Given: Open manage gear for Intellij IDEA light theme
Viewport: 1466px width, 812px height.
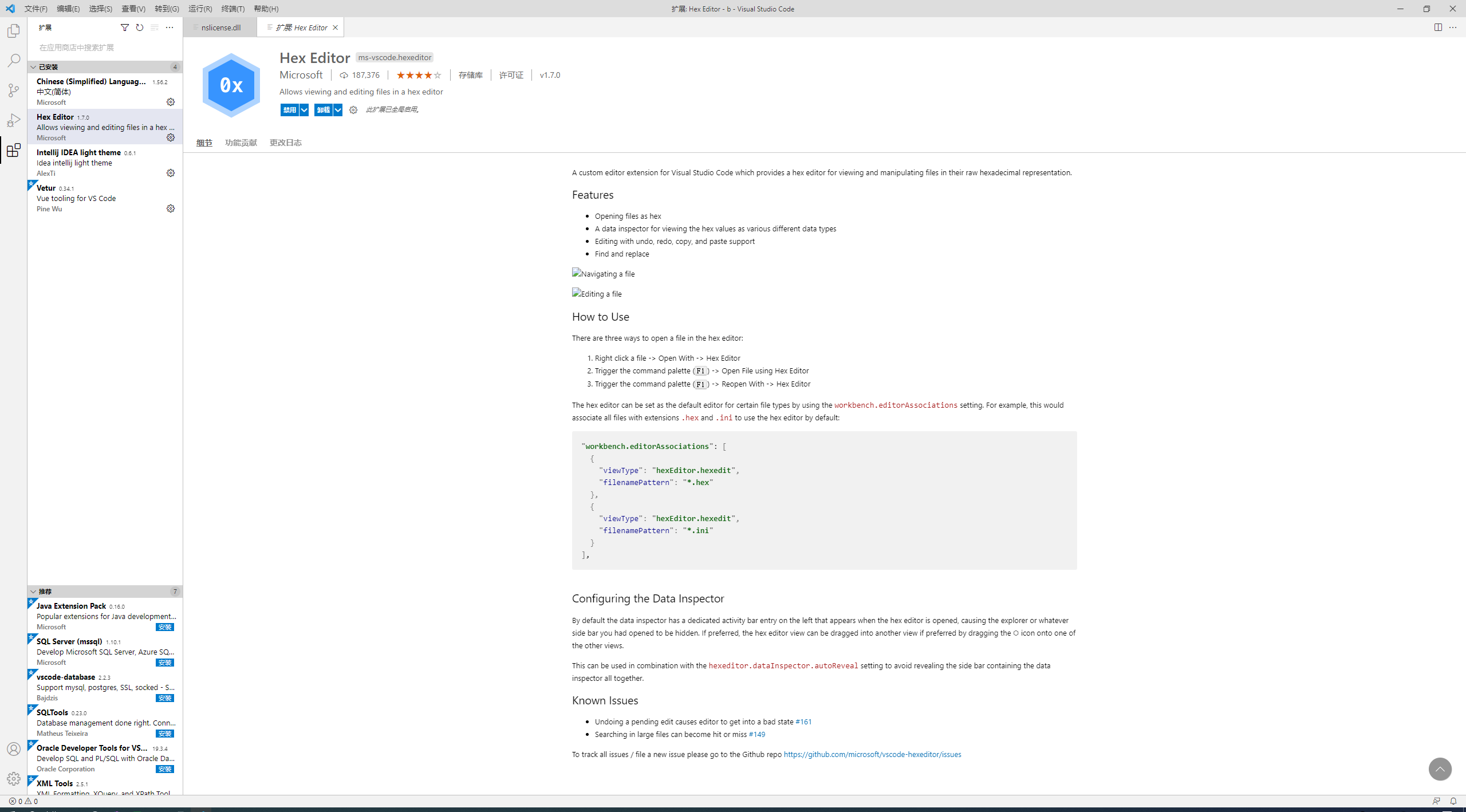Looking at the screenshot, I should 171,173.
